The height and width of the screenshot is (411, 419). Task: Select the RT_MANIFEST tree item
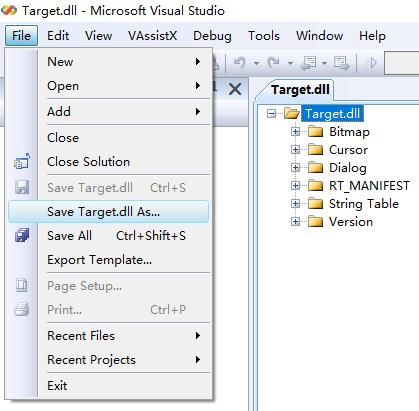click(x=369, y=186)
